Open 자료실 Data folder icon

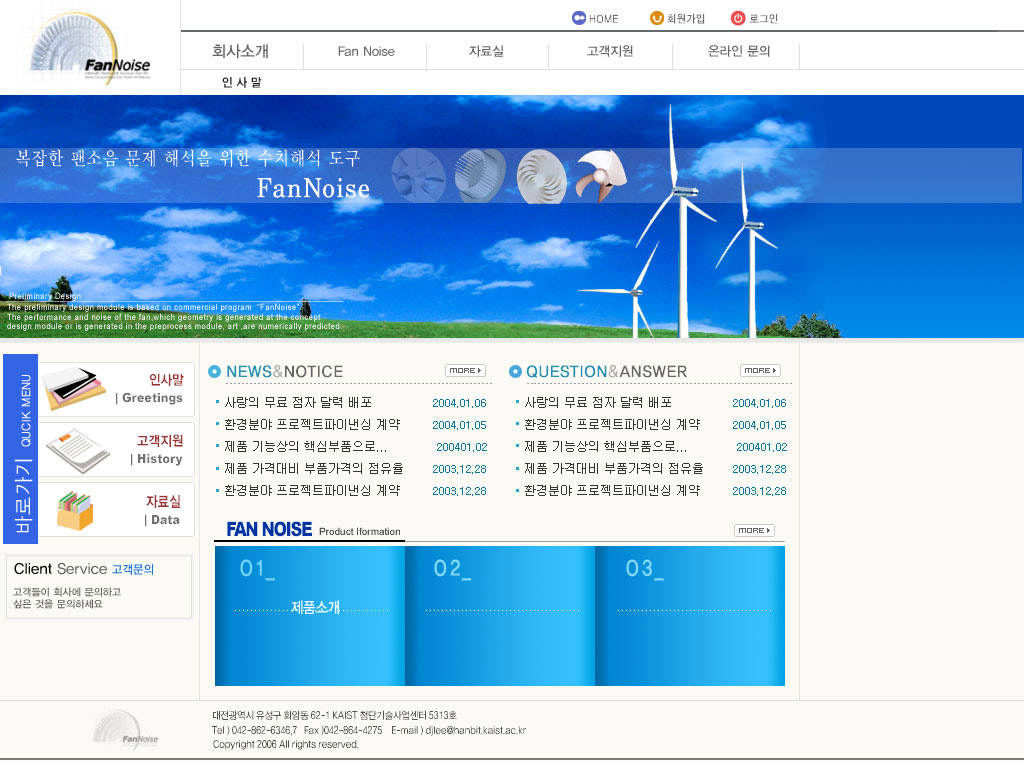click(x=75, y=510)
